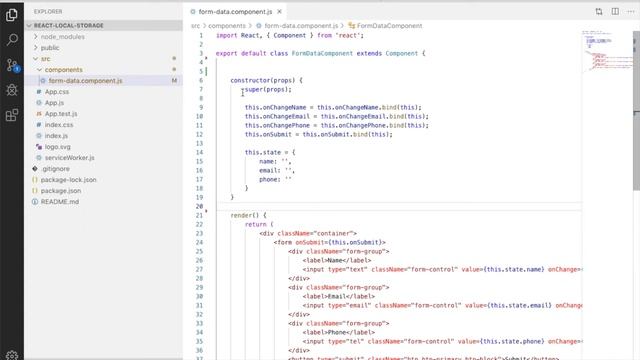The image size is (640, 360).
Task: Open the Run and Debug view
Action: 12,90
